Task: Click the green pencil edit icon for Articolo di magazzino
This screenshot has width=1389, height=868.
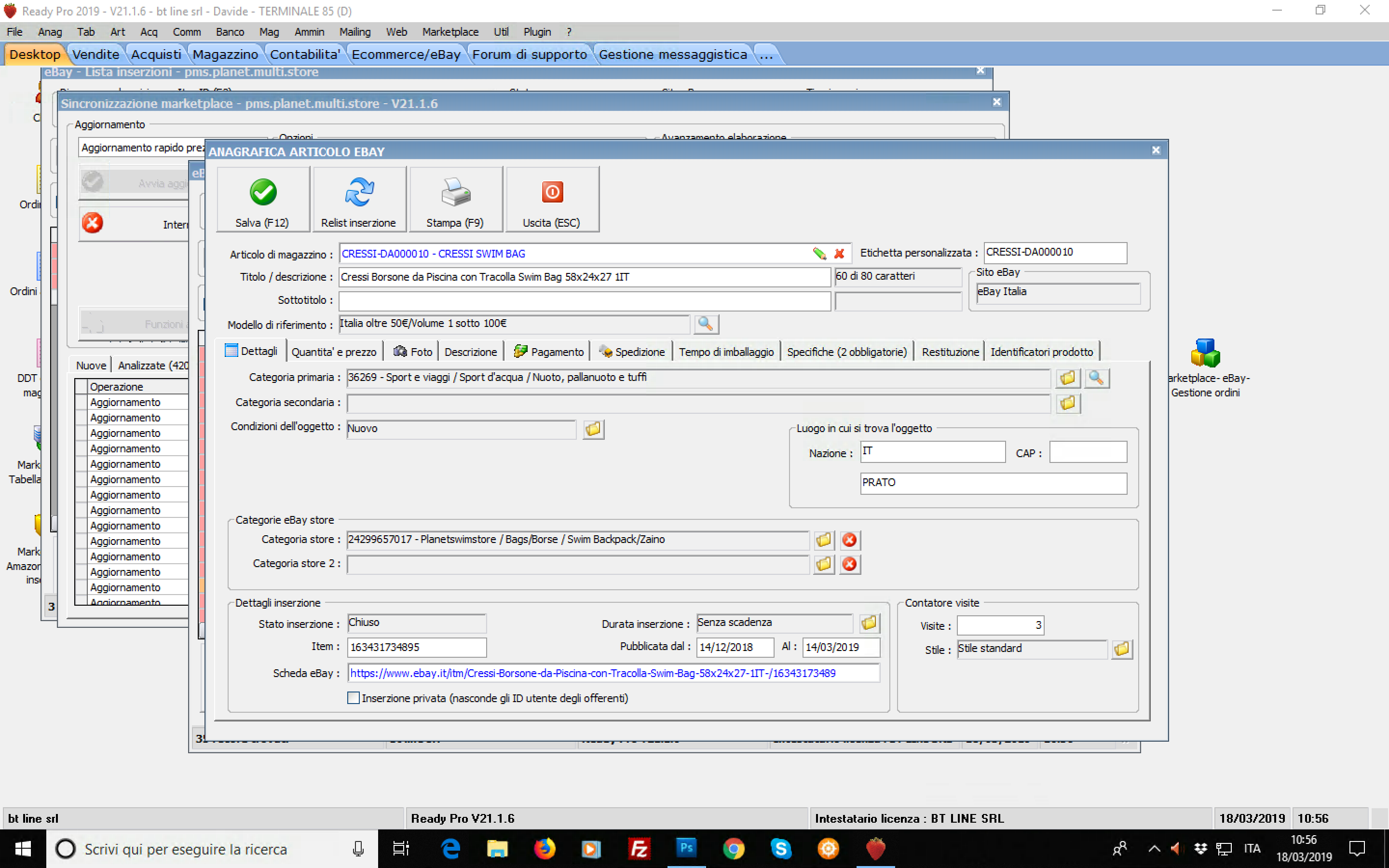Action: pos(819,254)
